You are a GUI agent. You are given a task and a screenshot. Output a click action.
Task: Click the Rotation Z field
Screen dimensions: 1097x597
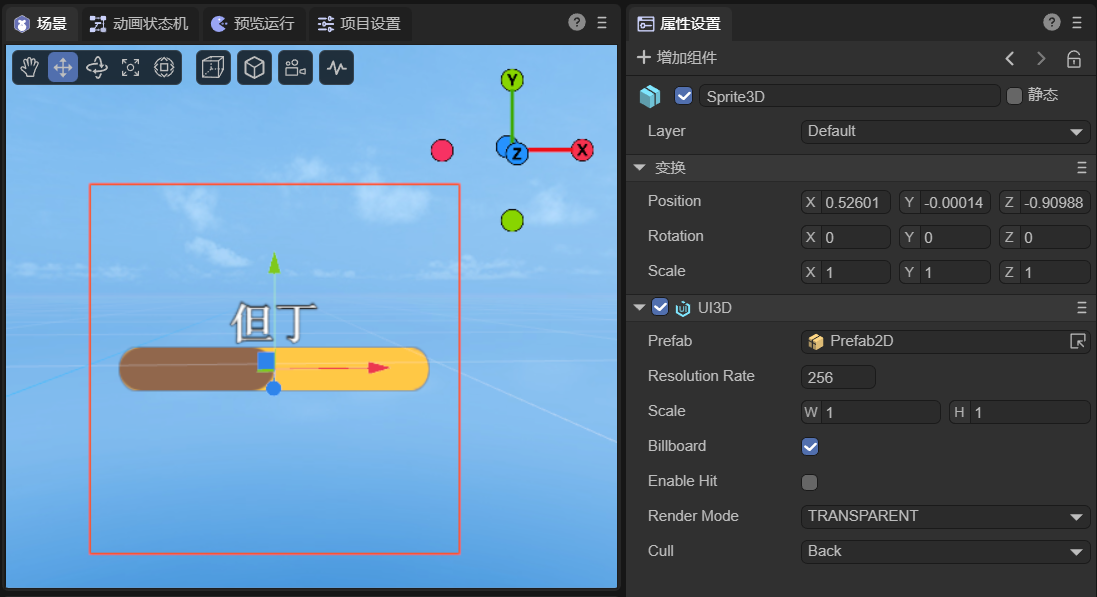tap(1045, 237)
